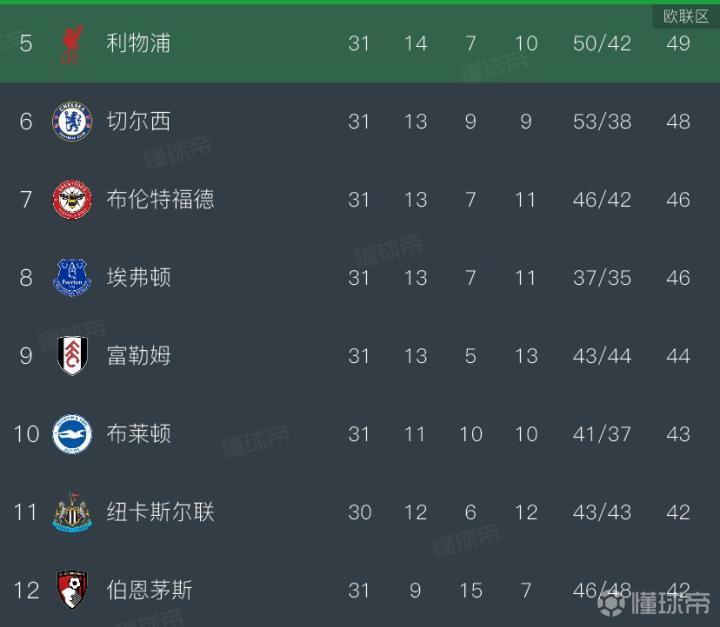Click the 富勒姆 team name
The height and width of the screenshot is (627, 720).
tap(138, 355)
